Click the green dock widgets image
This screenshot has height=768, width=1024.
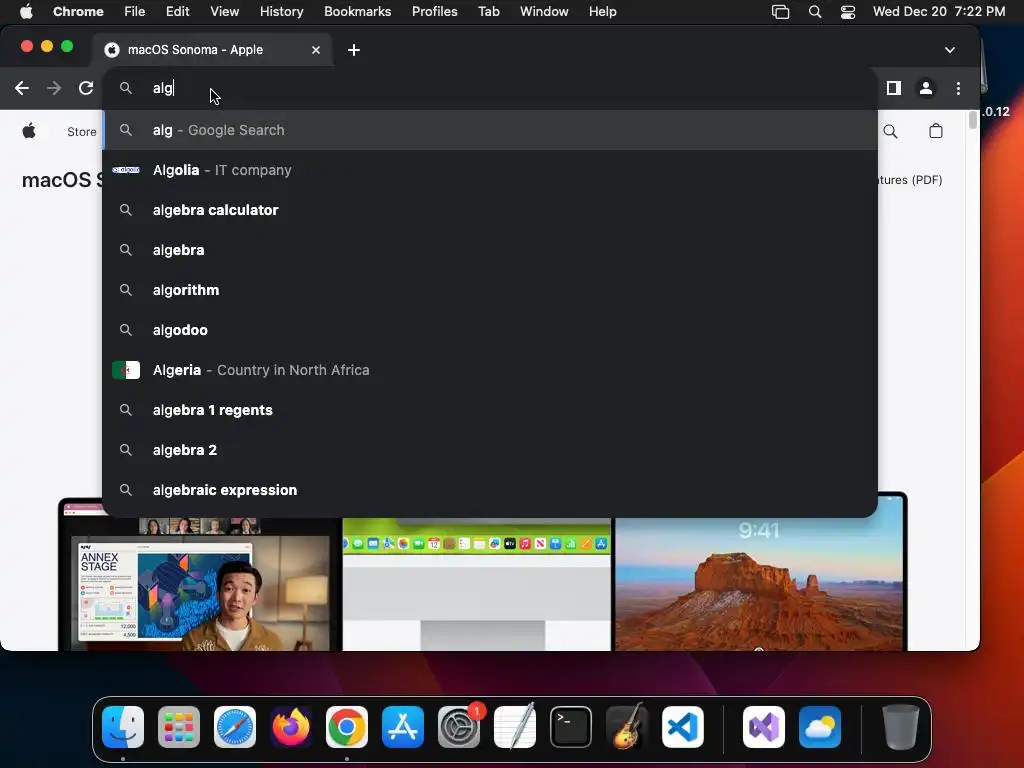pyautogui.click(x=477, y=584)
